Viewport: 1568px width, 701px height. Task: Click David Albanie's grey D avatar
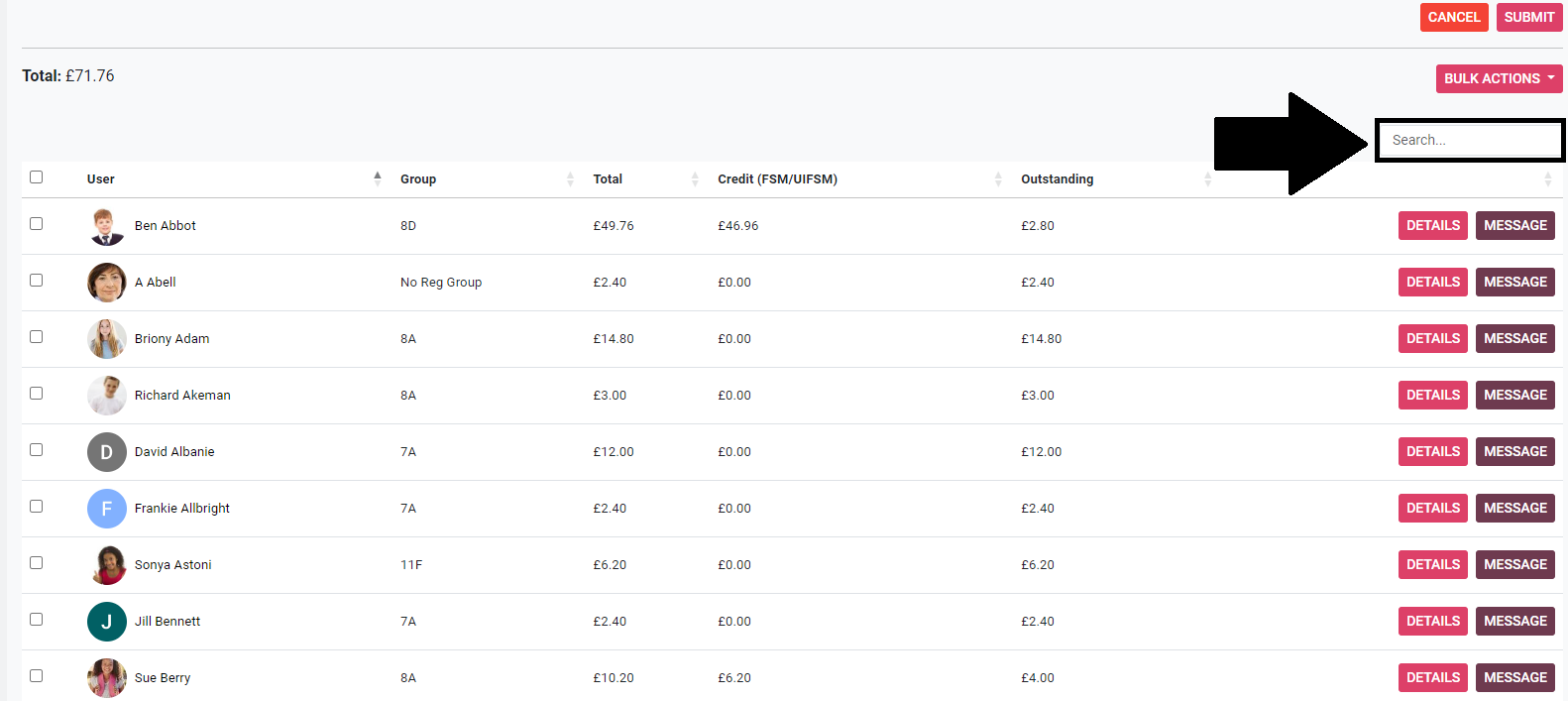pos(107,452)
